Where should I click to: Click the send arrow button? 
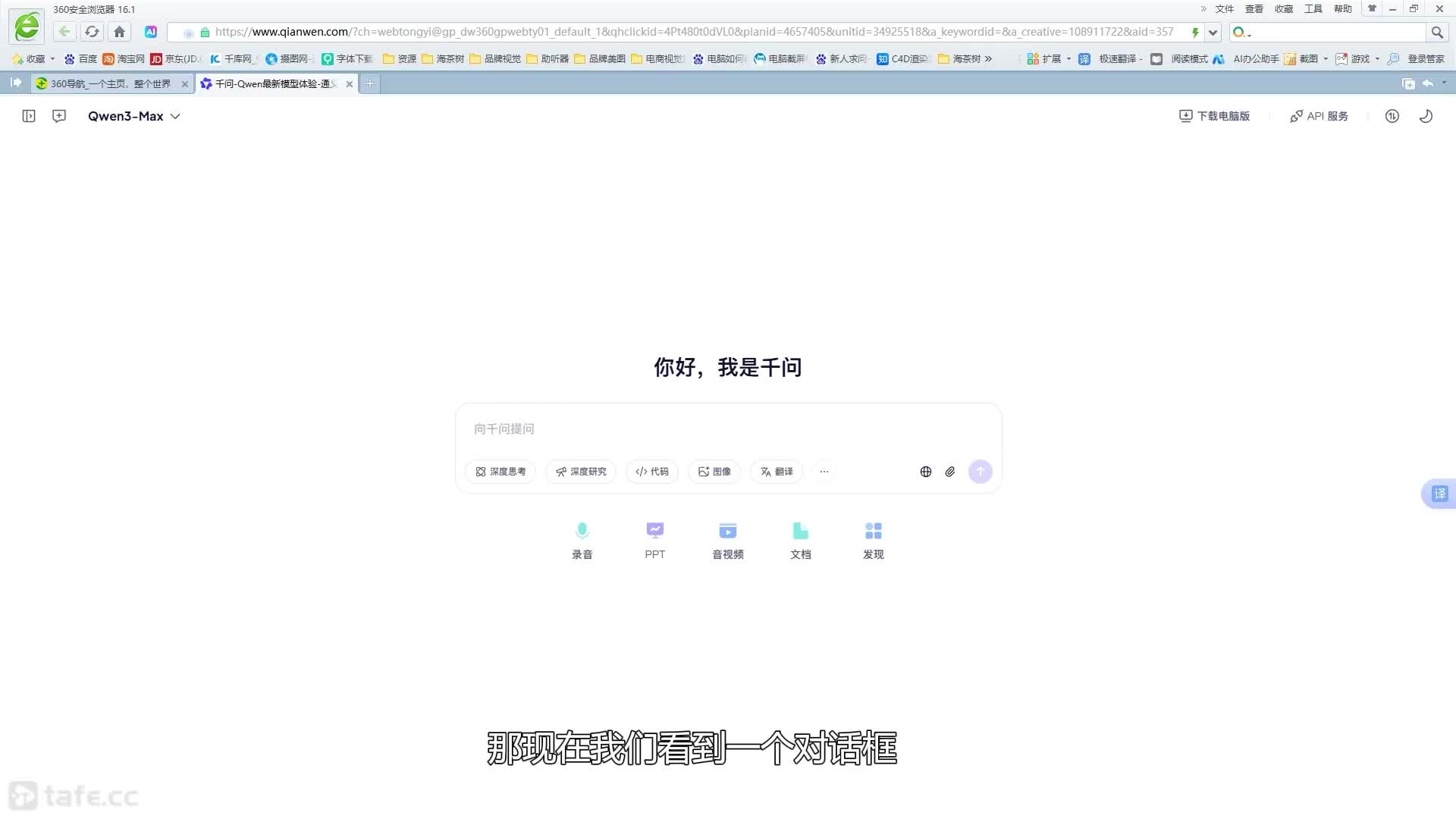[x=981, y=472]
